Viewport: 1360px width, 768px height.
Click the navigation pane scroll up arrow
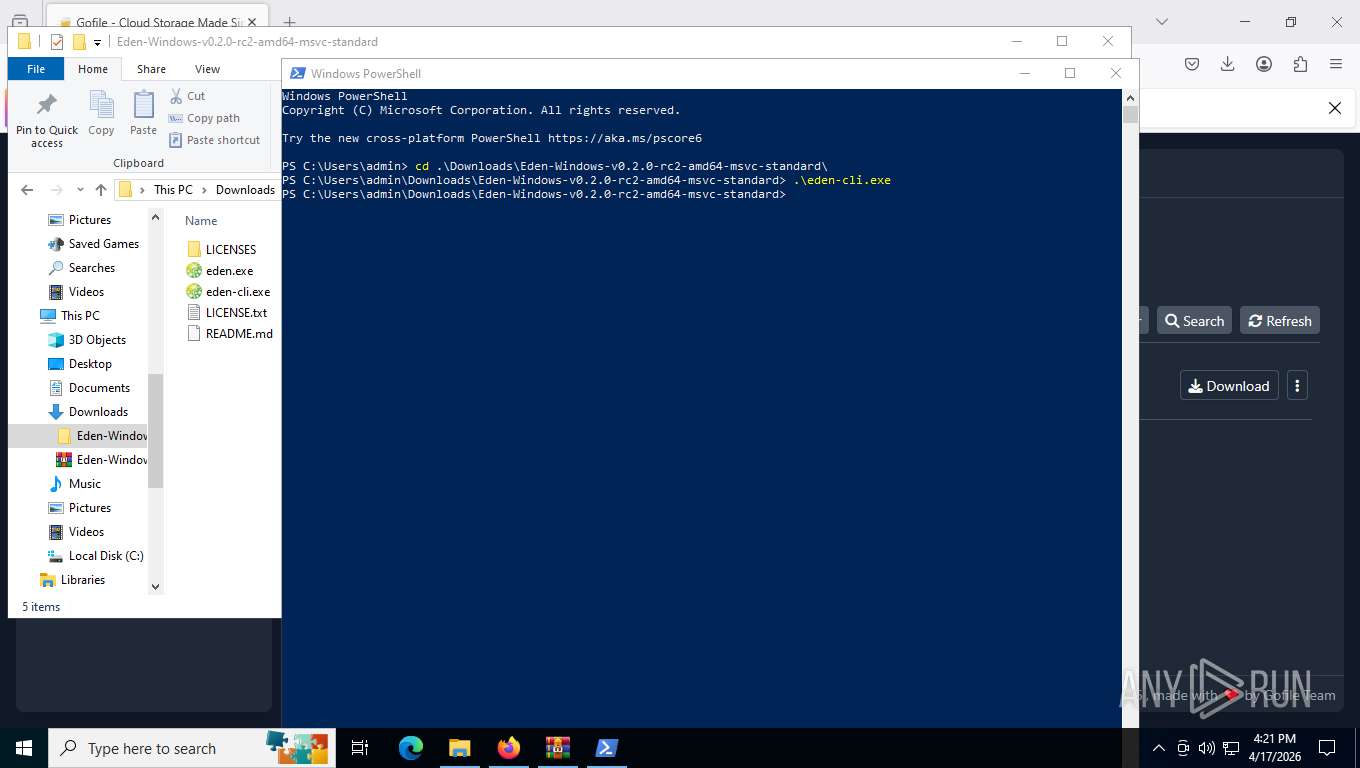click(x=155, y=217)
